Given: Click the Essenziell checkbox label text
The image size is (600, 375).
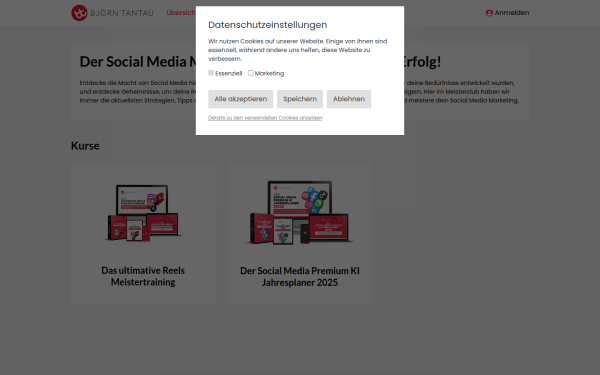Looking at the screenshot, I should pos(228,73).
